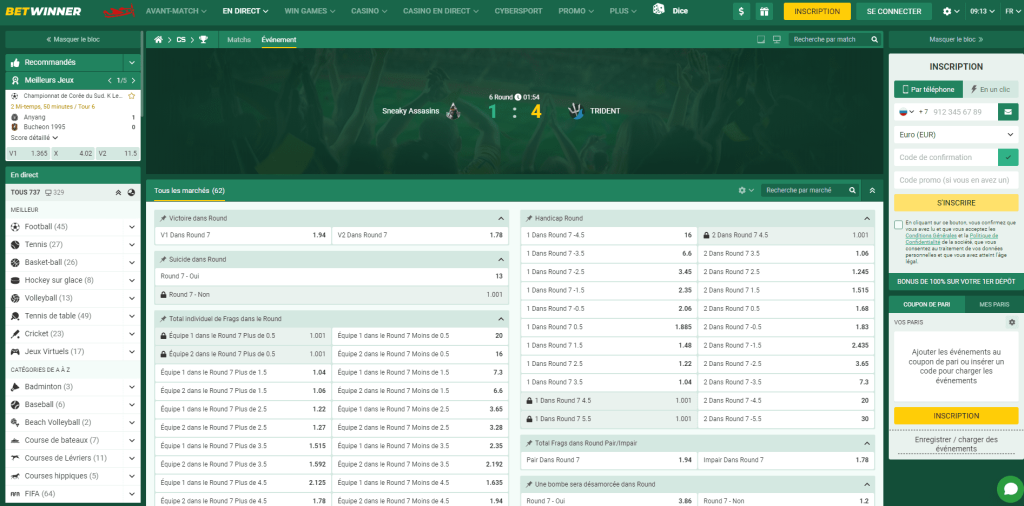Hide the left block via Masquer le bloc
Screen dimensions: 1024x506
coord(74,40)
